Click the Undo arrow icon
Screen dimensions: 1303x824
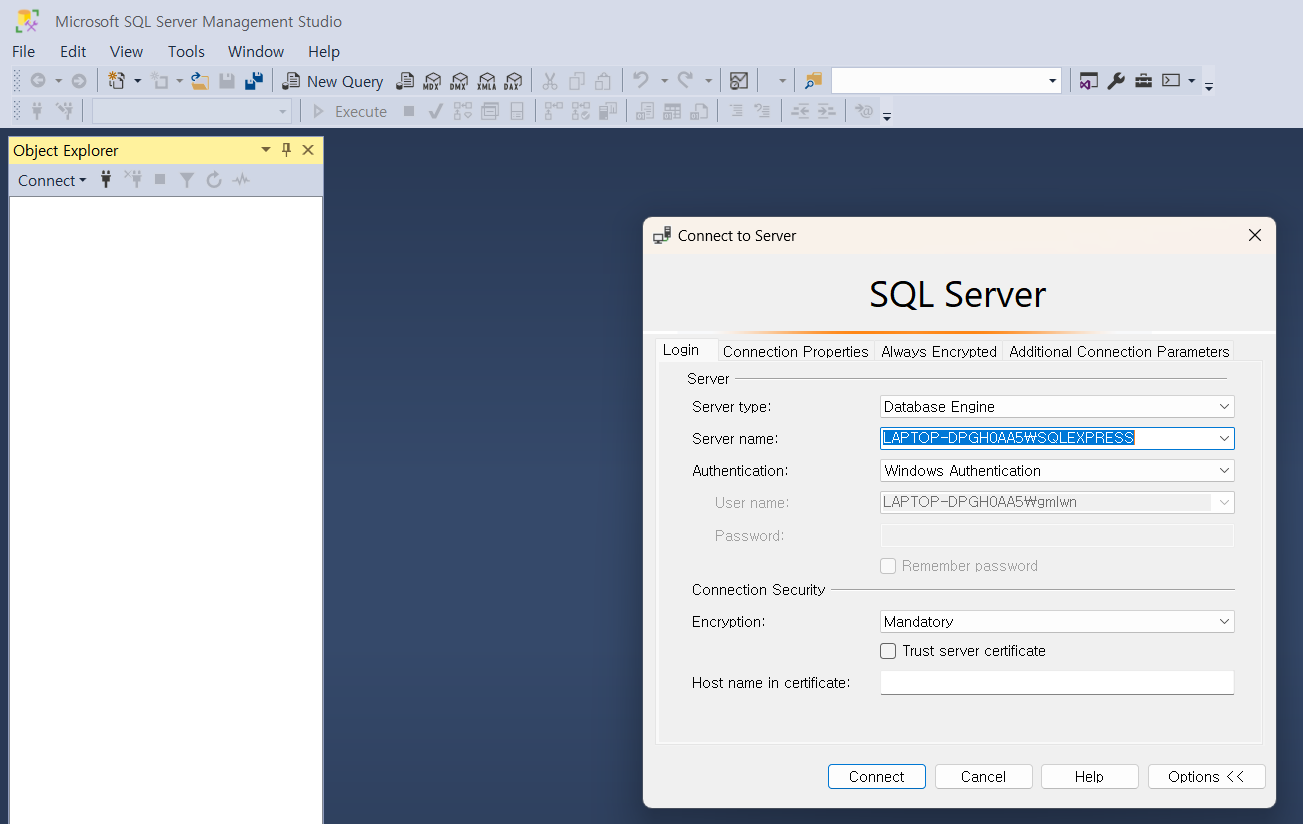pos(641,81)
